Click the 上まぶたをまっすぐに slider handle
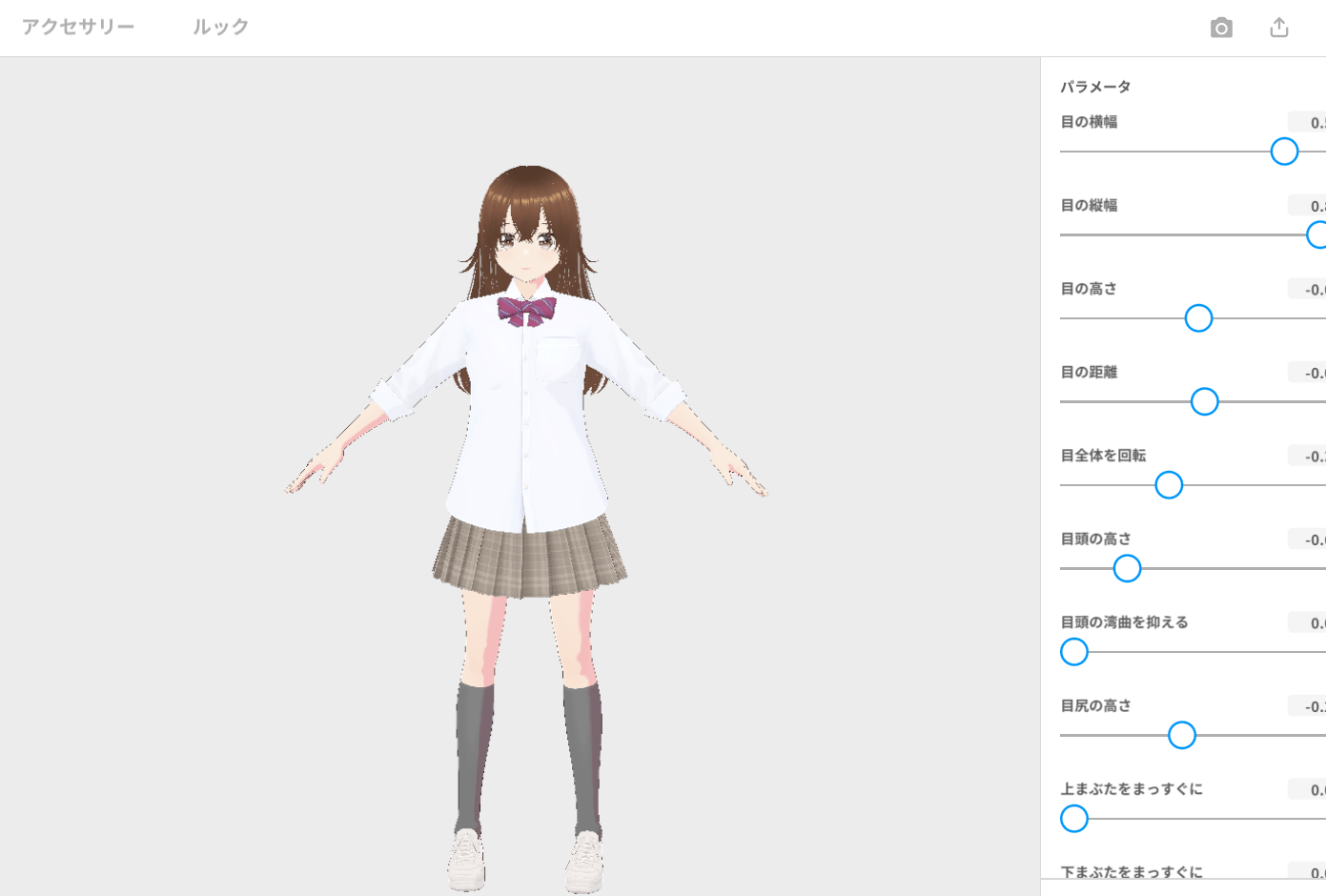This screenshot has width=1326, height=896. [1074, 819]
